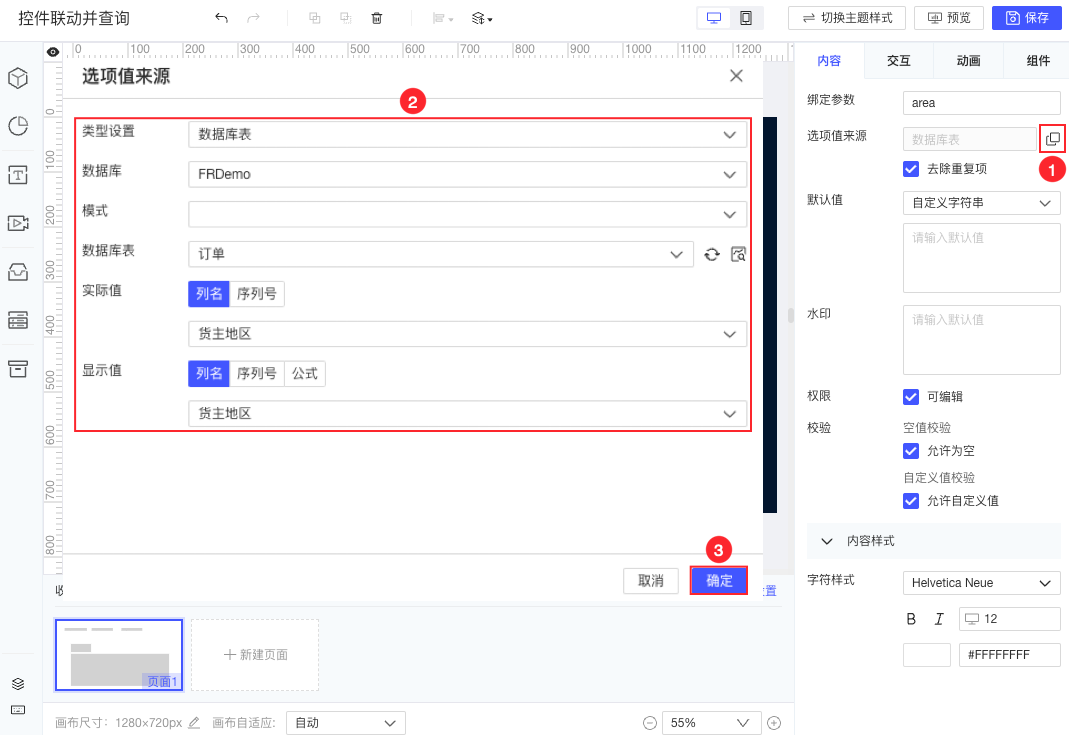Select 公式 for 显示值
Viewport: 1069px width, 735px height.
tap(305, 374)
